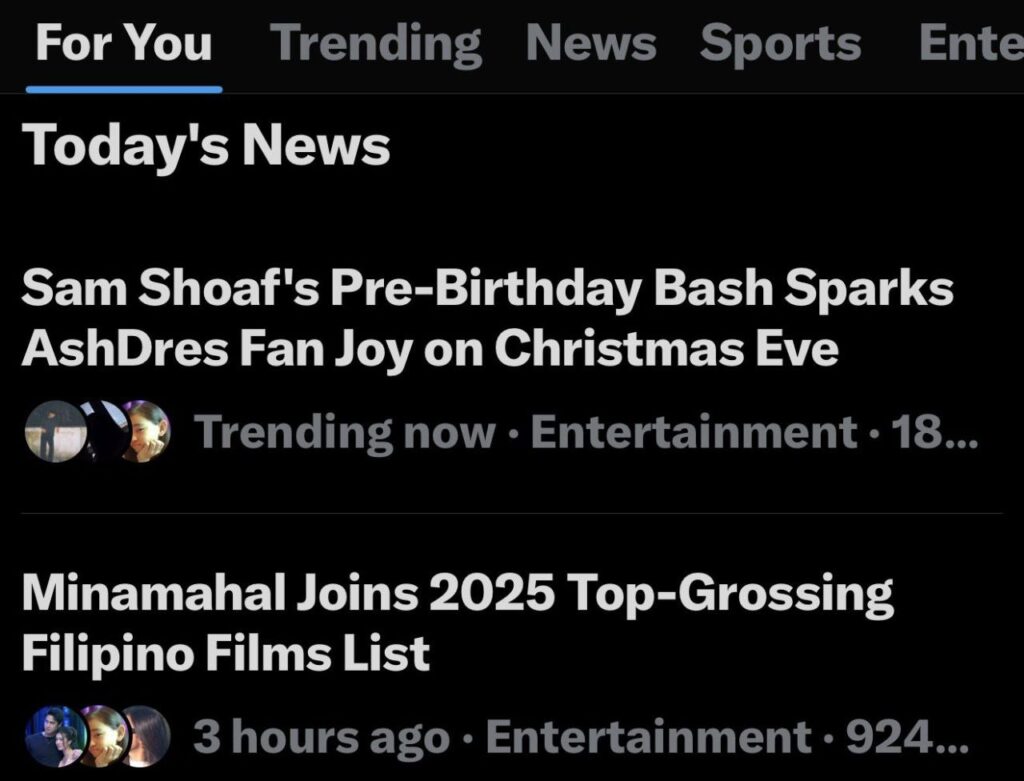
Task: Select the For You tab
Action: tap(123, 44)
